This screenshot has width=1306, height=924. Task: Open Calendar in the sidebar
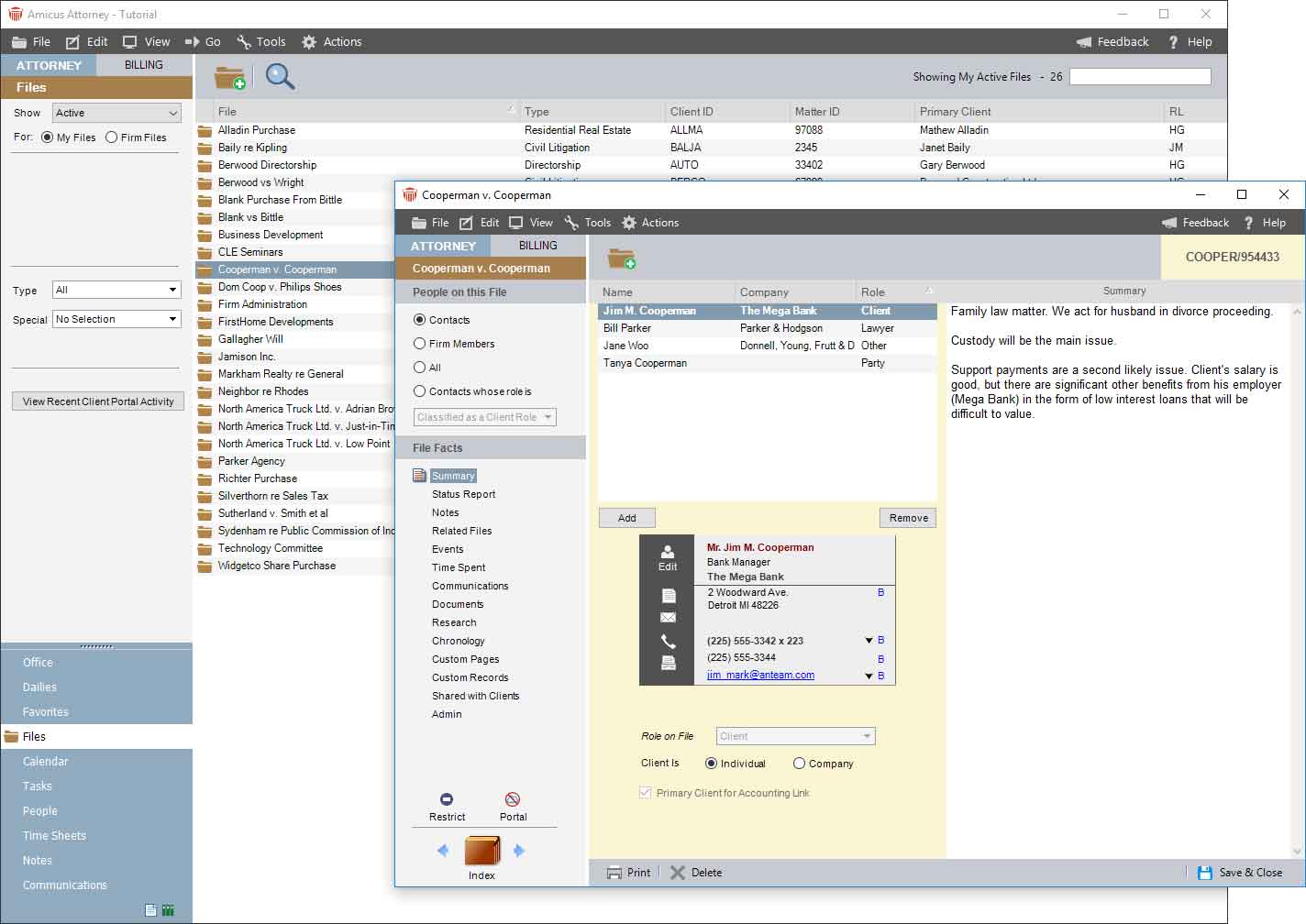(46, 761)
